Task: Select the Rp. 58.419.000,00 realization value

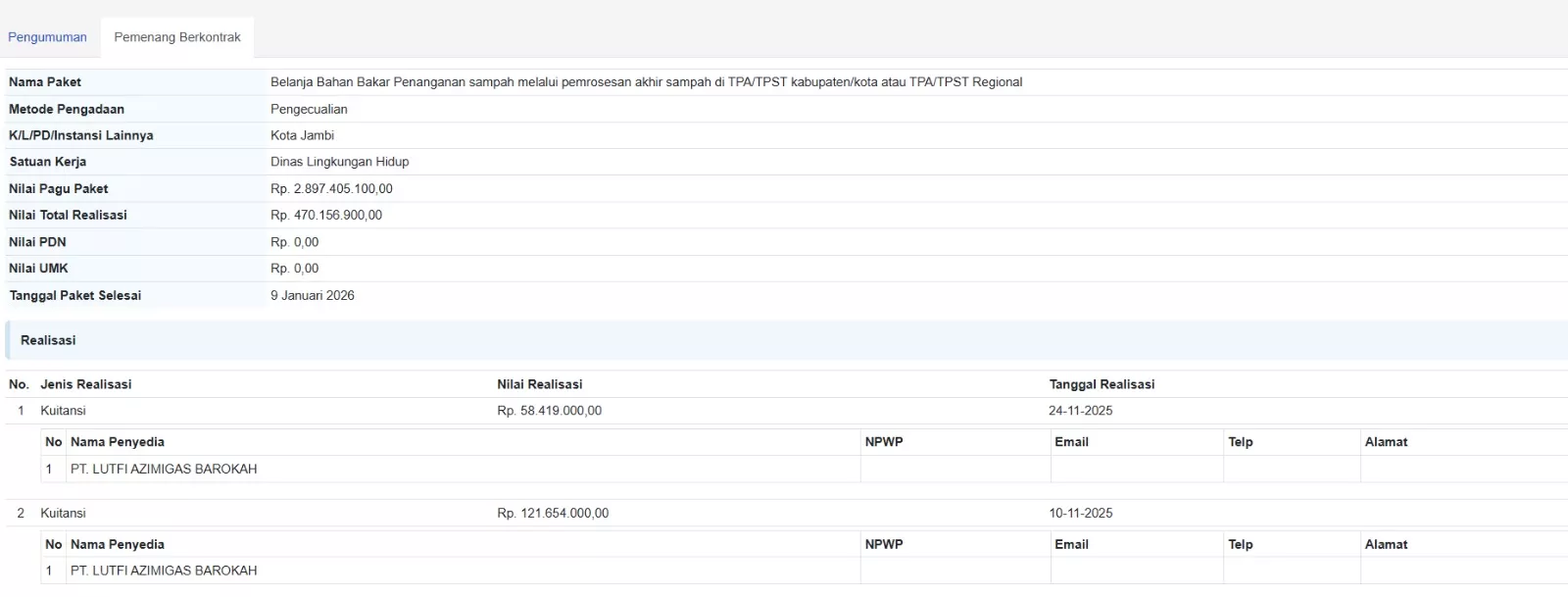Action: tap(549, 411)
